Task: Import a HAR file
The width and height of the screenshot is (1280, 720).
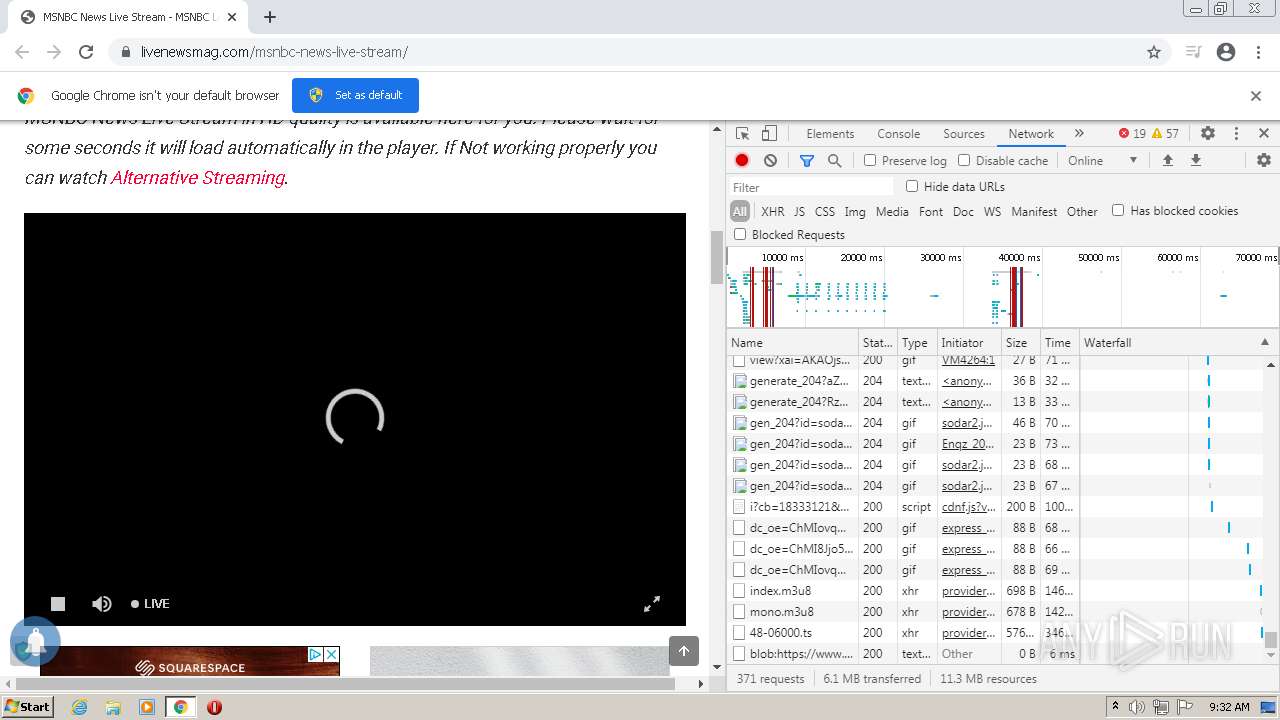Action: coord(1167,160)
